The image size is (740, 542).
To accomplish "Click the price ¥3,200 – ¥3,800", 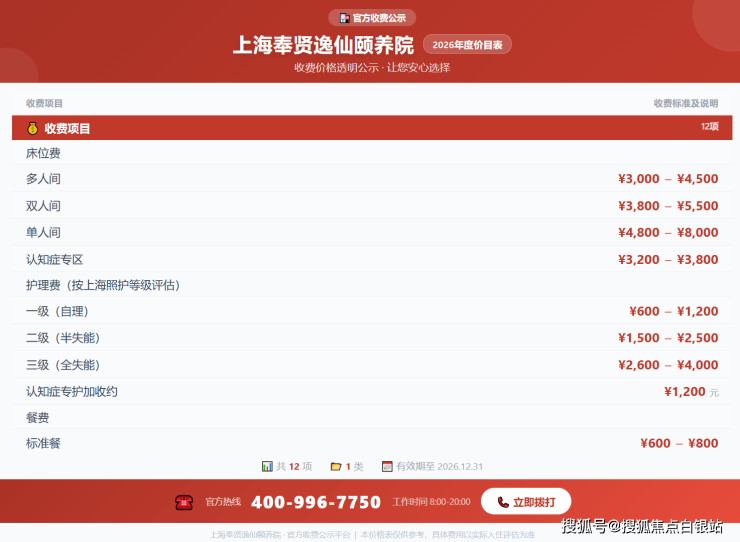I will [668, 259].
